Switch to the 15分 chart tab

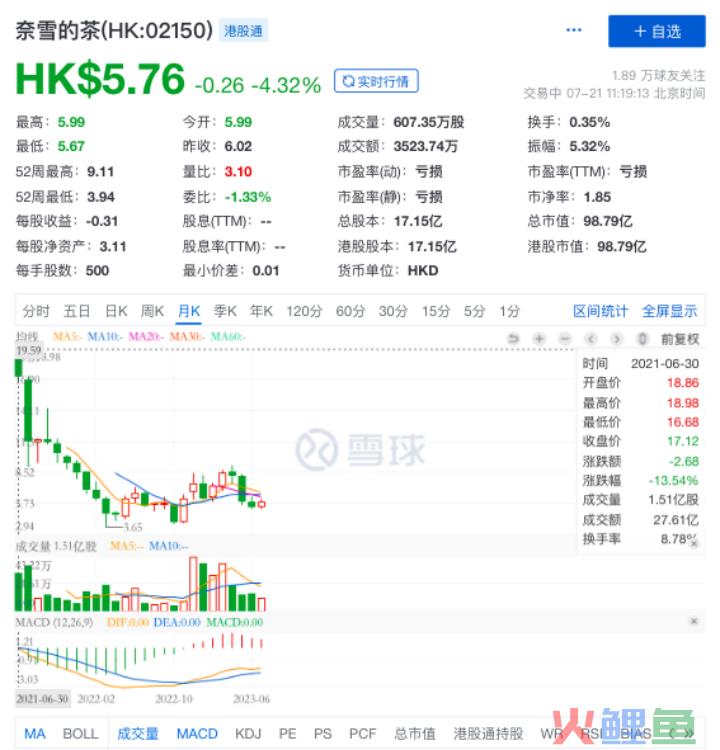(x=435, y=311)
